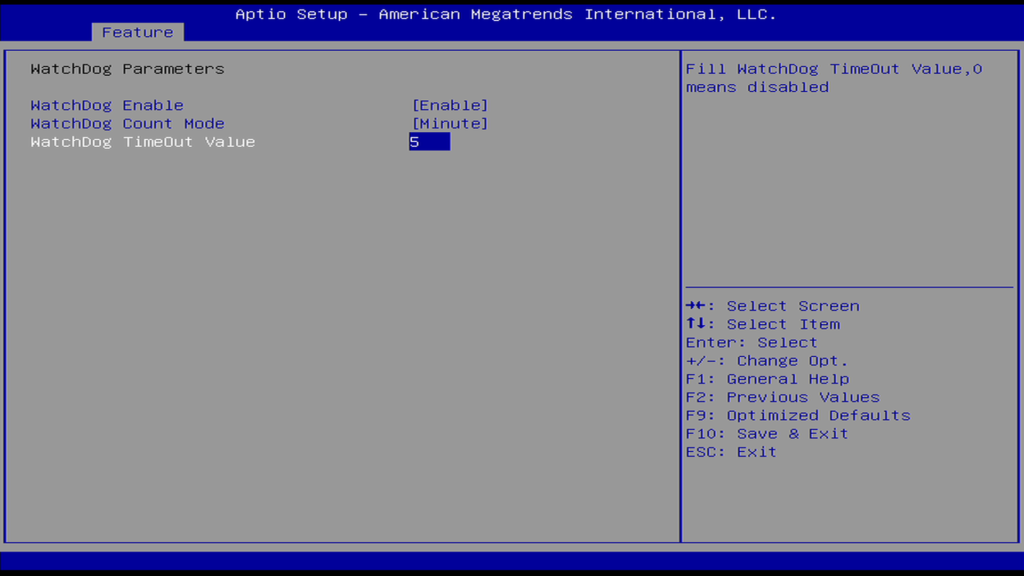Viewport: 1024px width, 576px height.
Task: Click the up-down arrows Select Item icon
Action: point(698,324)
